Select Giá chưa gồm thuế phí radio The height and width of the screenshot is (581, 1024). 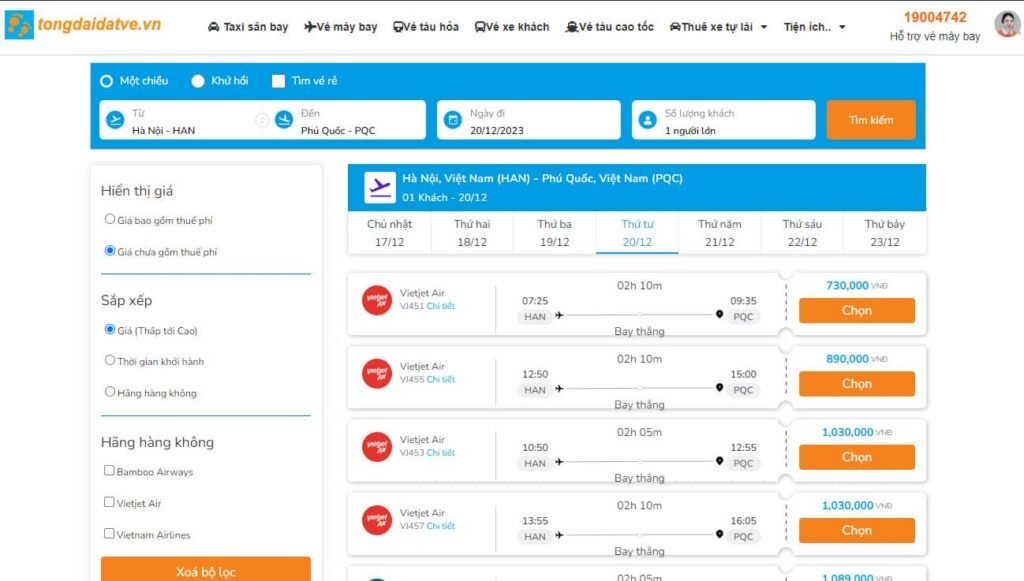click(110, 251)
